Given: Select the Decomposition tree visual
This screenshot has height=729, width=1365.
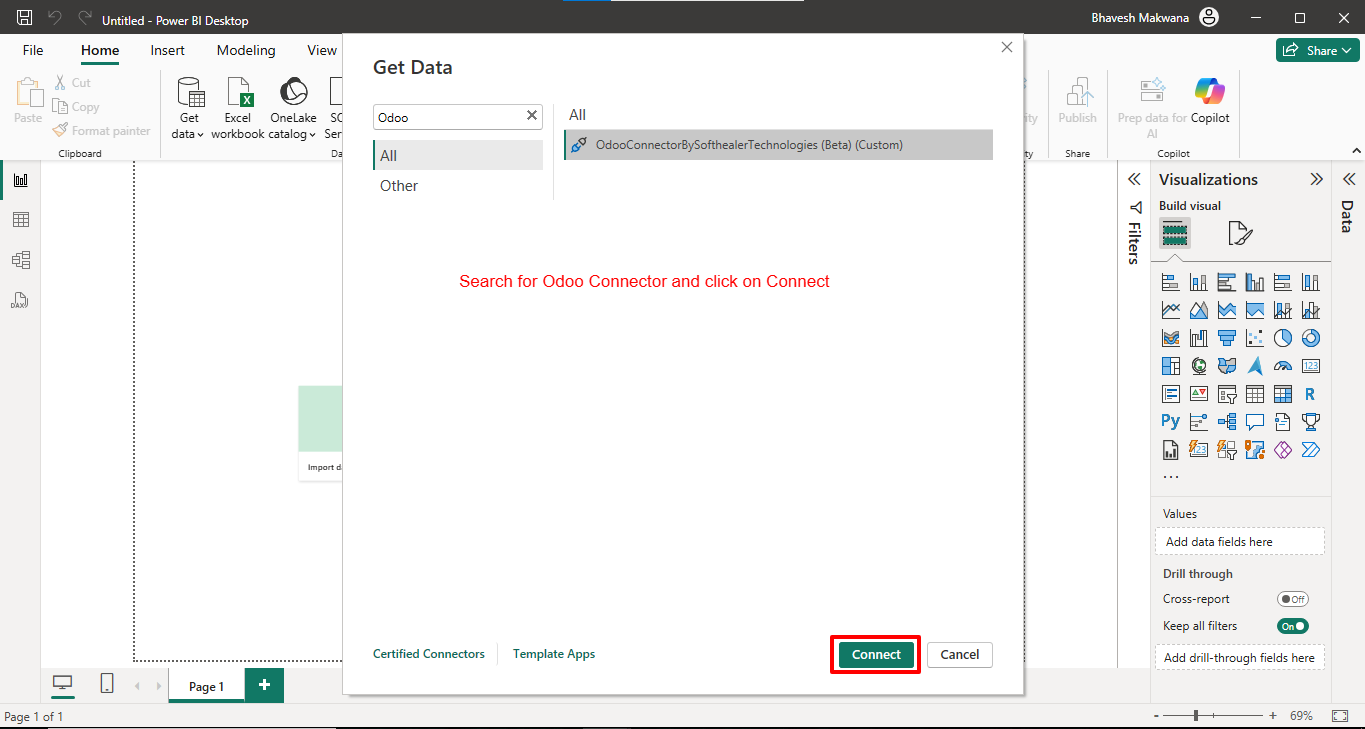Looking at the screenshot, I should (1227, 422).
